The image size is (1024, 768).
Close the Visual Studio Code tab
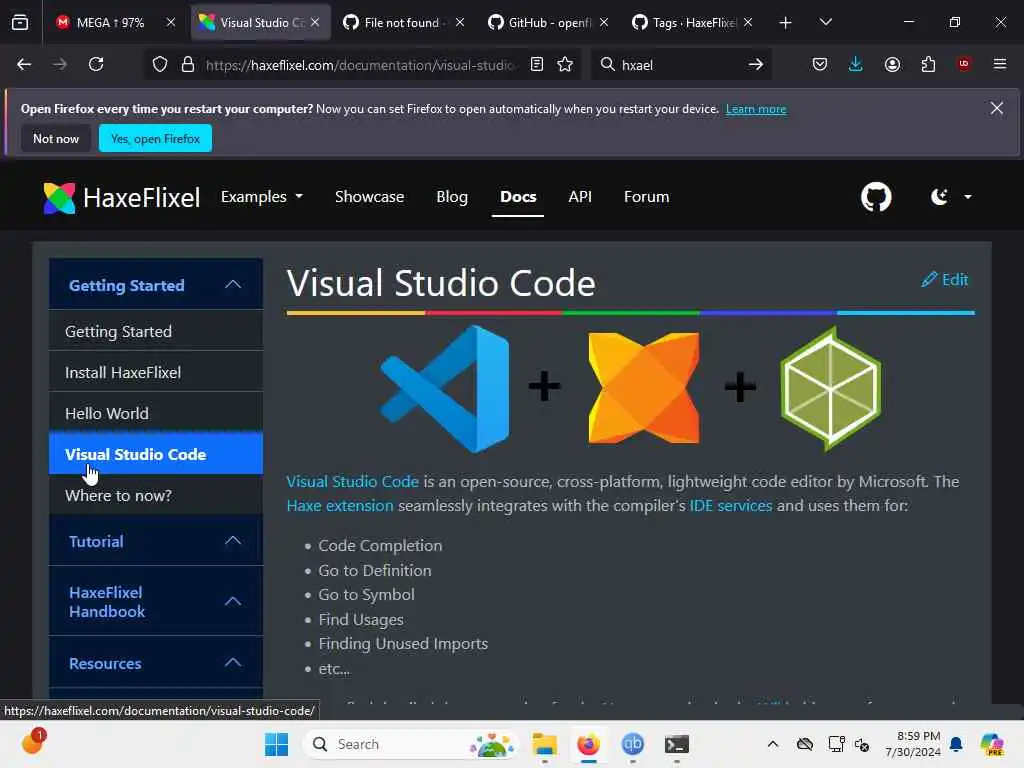315,22
